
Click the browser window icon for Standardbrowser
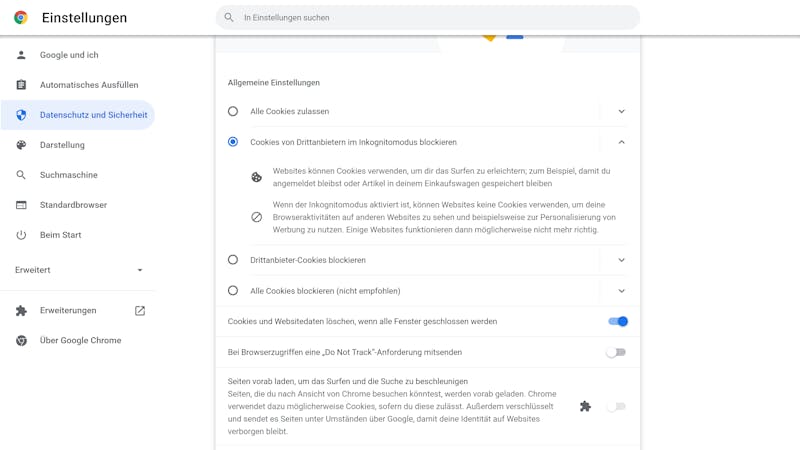coord(21,205)
